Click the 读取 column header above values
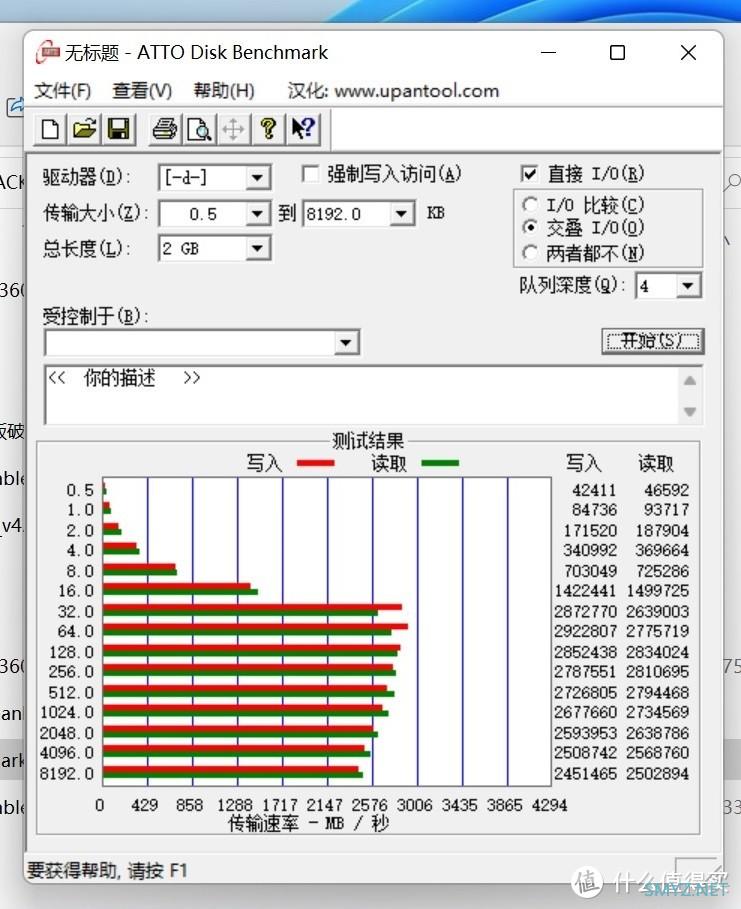The image size is (741, 909). (x=656, y=463)
